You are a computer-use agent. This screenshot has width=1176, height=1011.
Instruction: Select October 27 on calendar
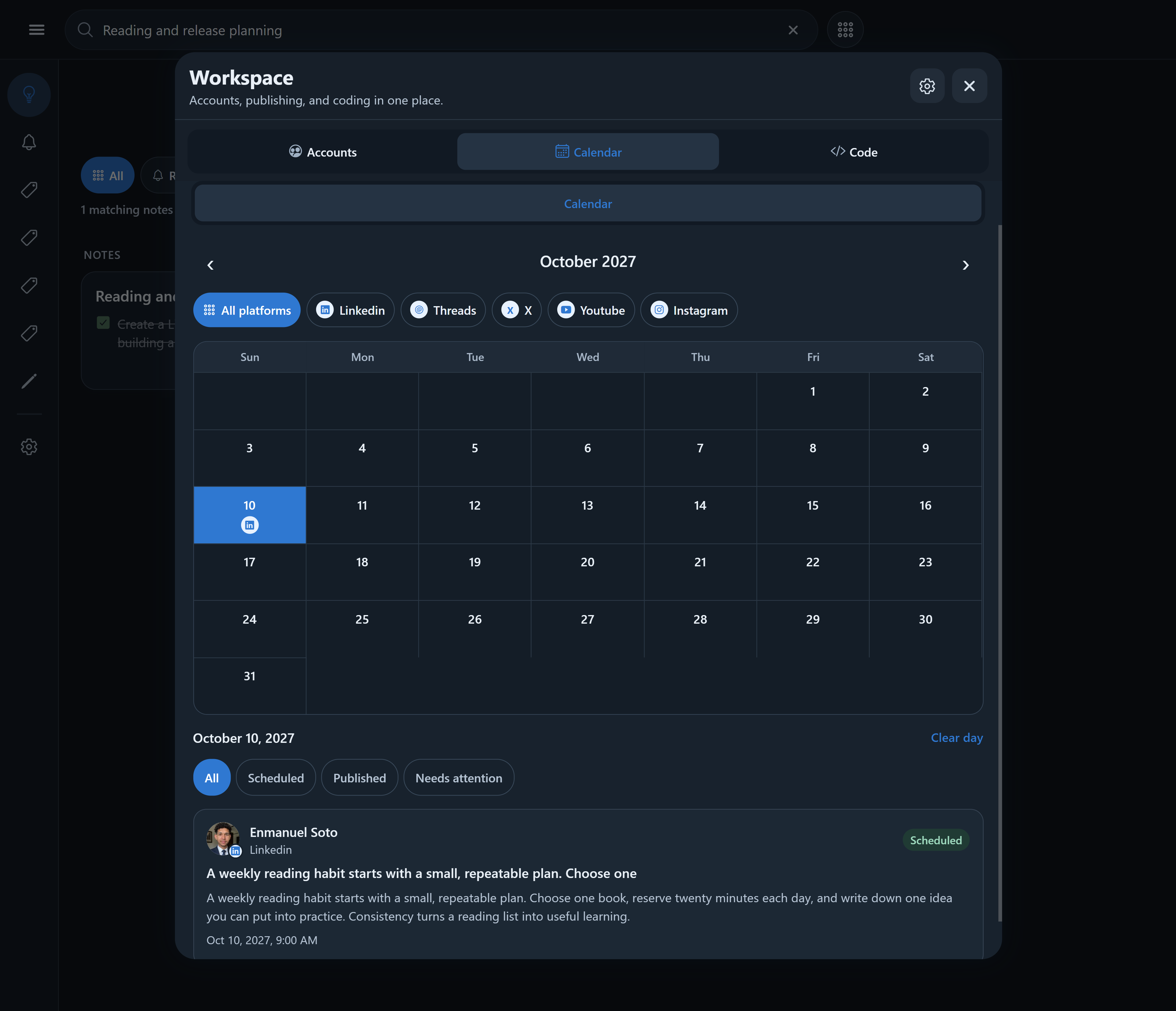[x=588, y=629]
